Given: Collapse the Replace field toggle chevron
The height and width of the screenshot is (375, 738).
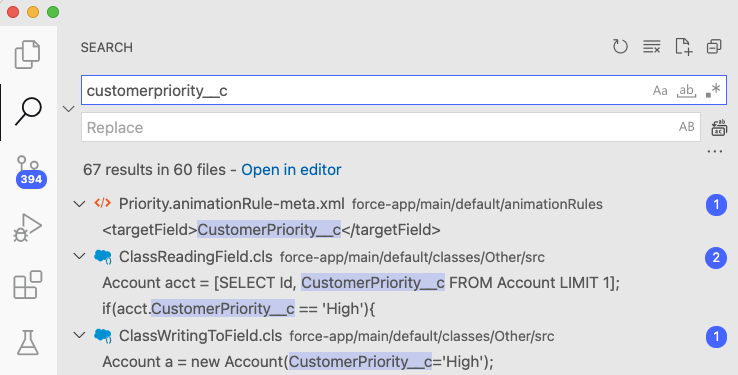Looking at the screenshot, I should 69,109.
